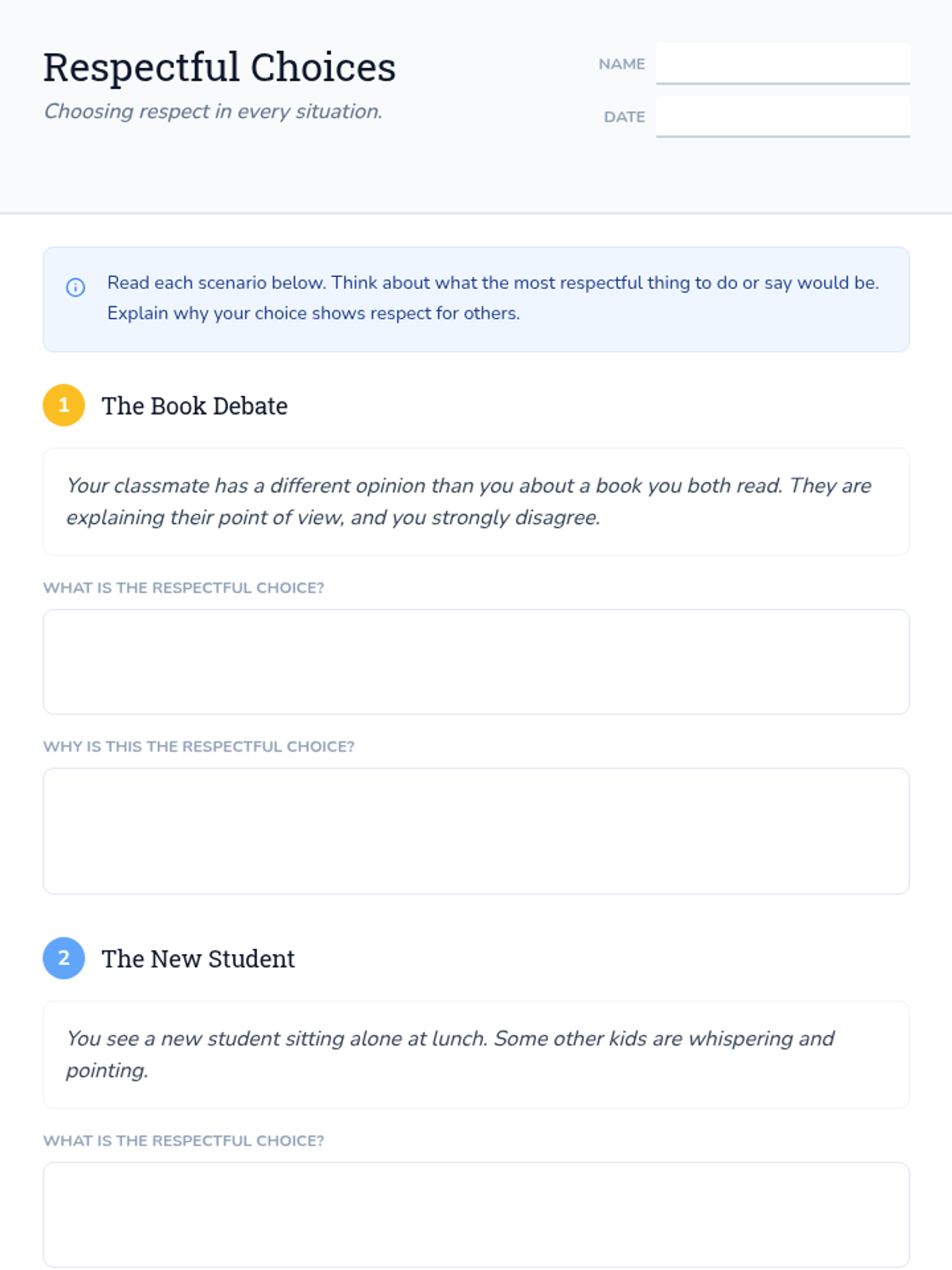Screen dimensions: 952x1270
Task: Click the Name input field
Action: [x=782, y=63]
